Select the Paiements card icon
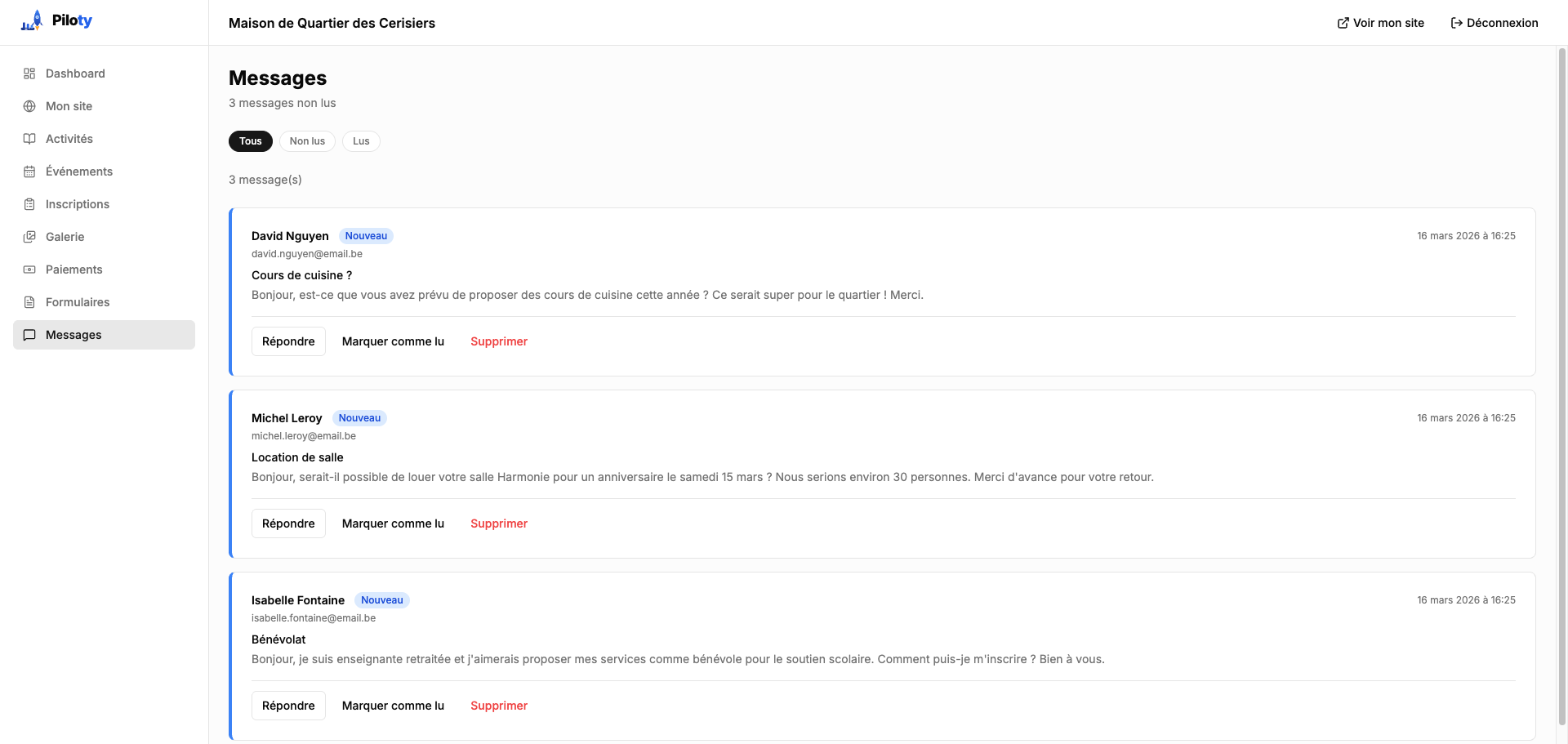Viewport: 1568px width, 744px height. (x=29, y=270)
